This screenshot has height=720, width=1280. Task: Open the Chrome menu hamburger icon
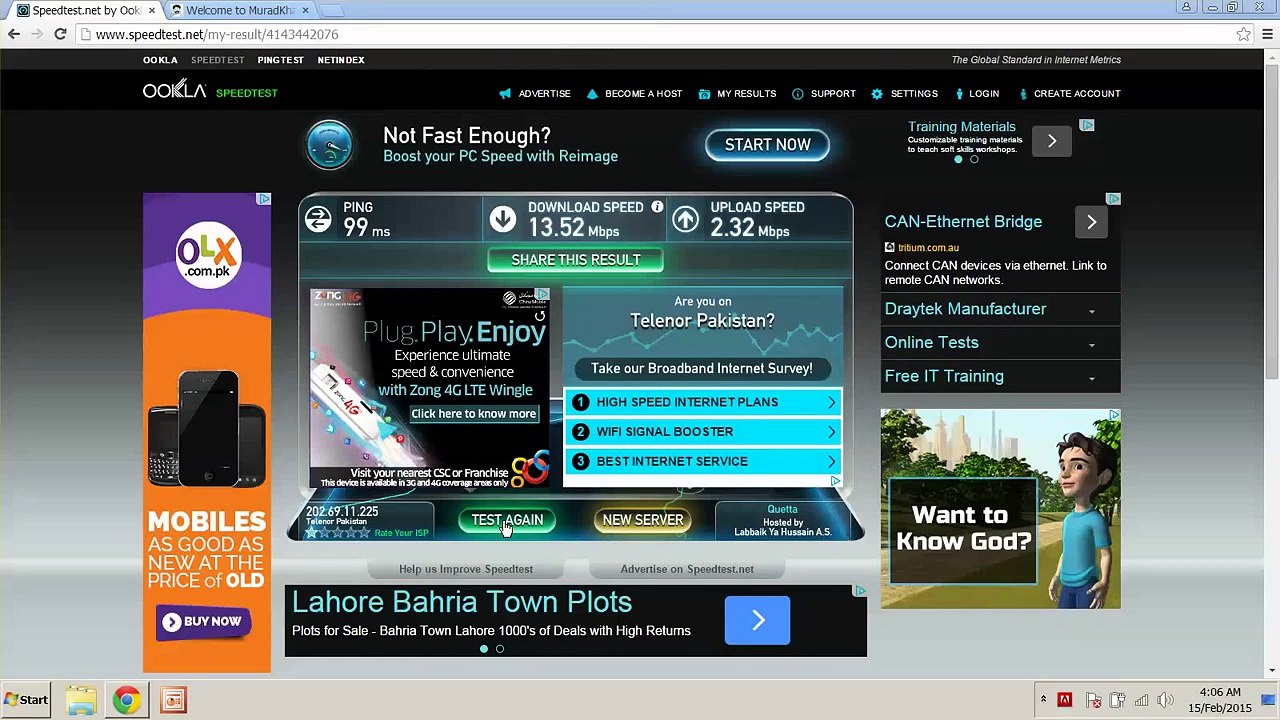[x=1267, y=34]
